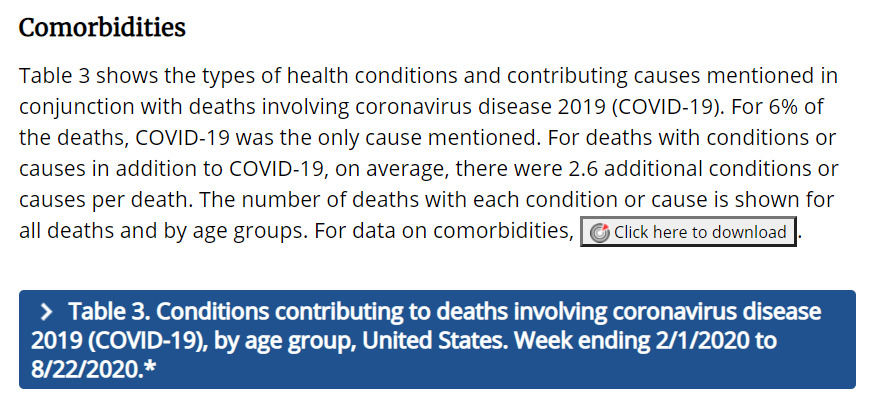Click the bullseye icon in download button
Image resolution: width=869 pixels, height=403 pixels.
tap(599, 232)
